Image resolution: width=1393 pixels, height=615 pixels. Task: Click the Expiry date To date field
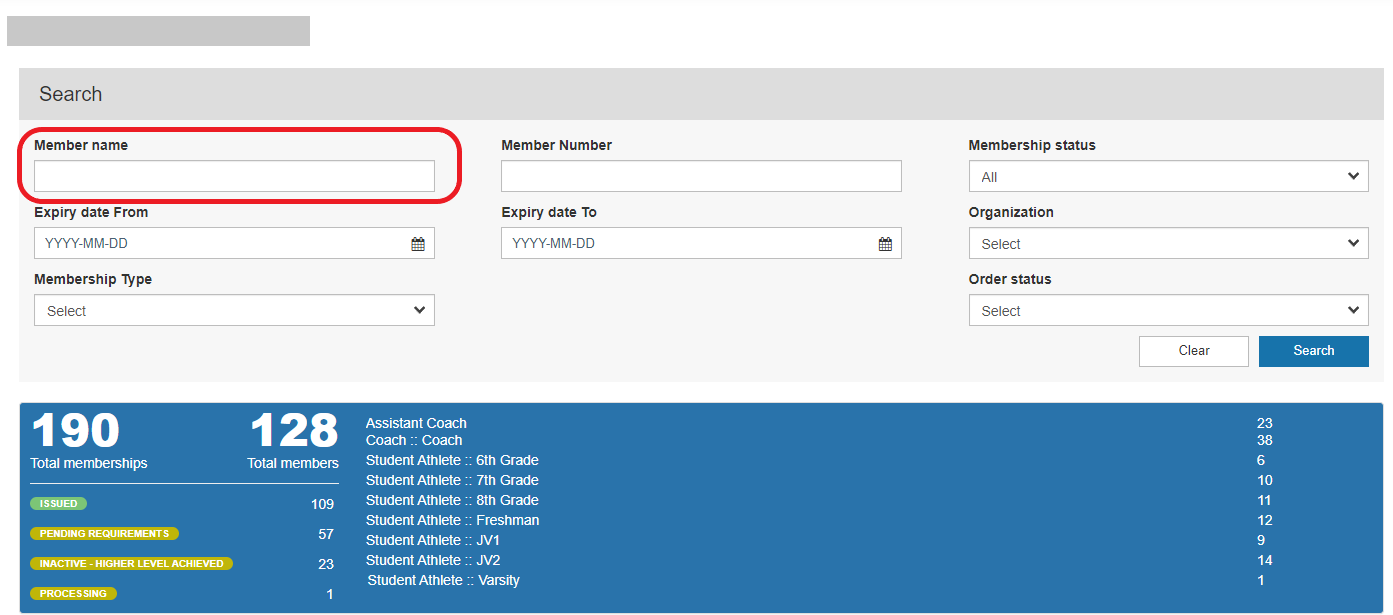coord(701,243)
